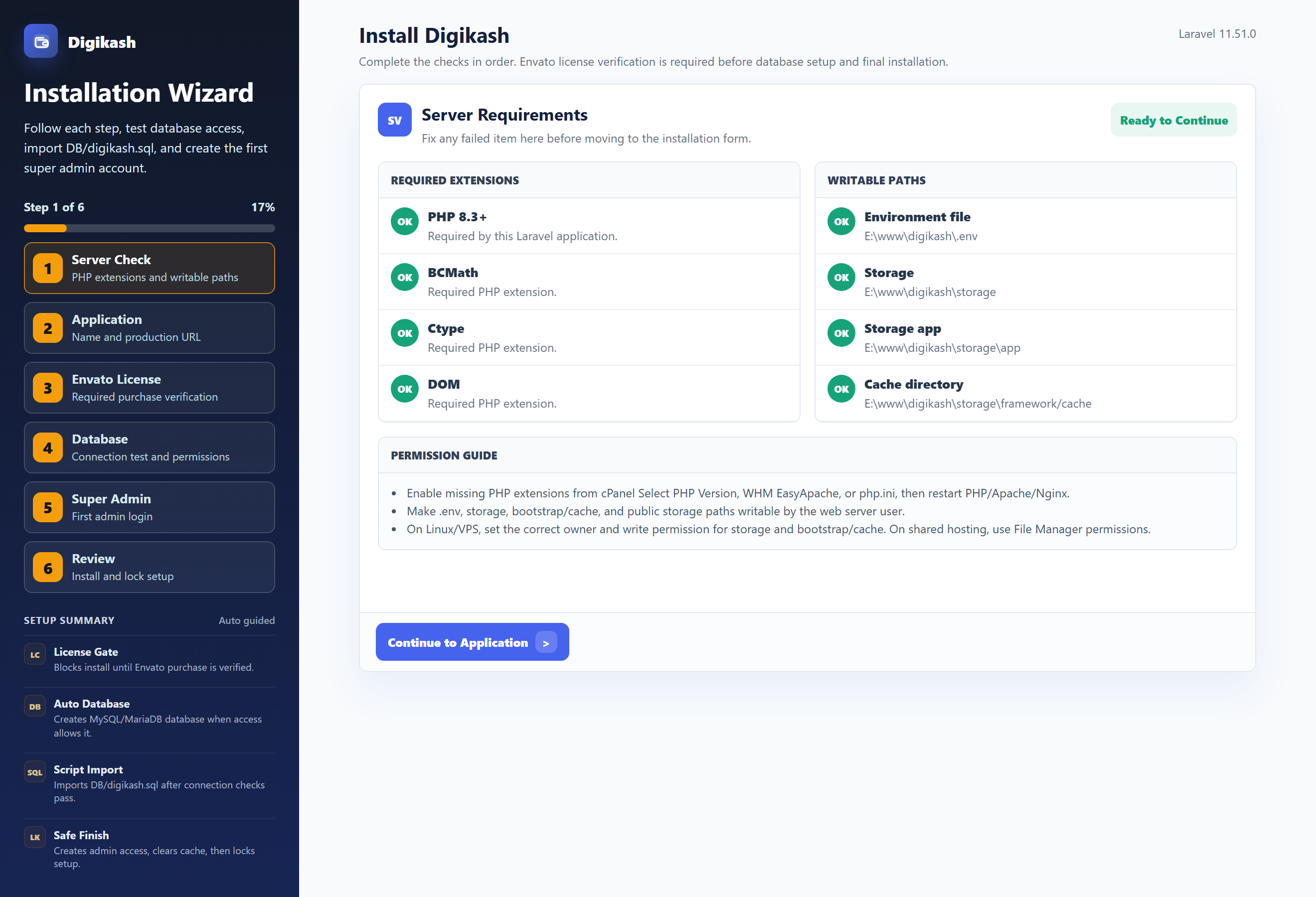
Task: Click Continue to Application button label
Action: click(x=458, y=643)
